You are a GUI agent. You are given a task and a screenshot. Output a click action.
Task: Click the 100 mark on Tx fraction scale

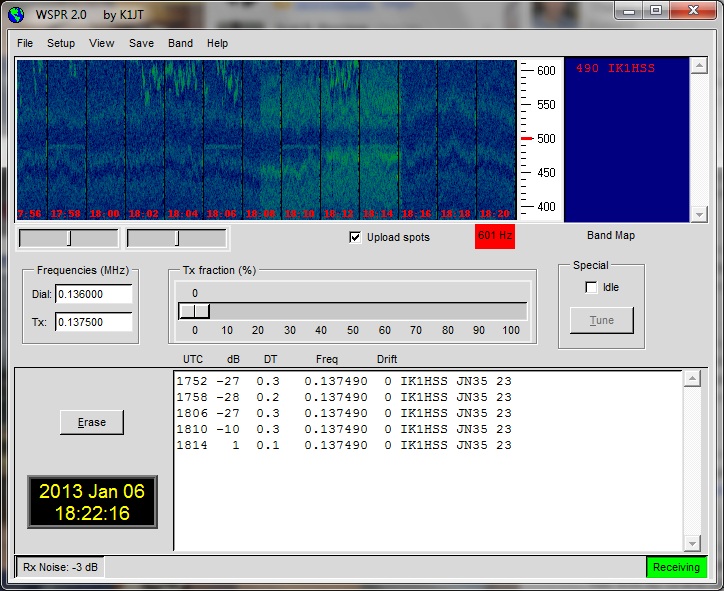[511, 330]
